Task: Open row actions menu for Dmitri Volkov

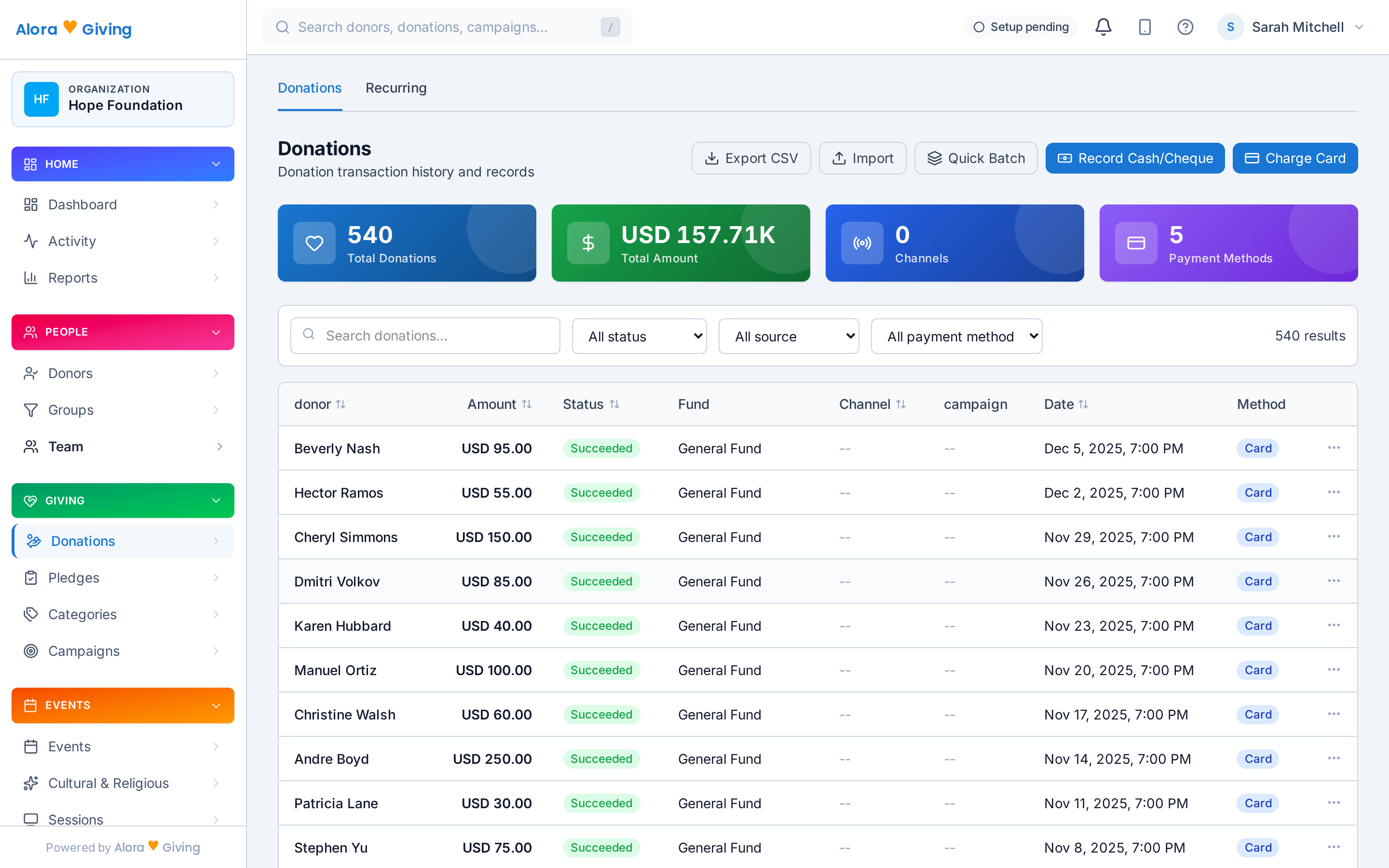Action: pyautogui.click(x=1334, y=581)
